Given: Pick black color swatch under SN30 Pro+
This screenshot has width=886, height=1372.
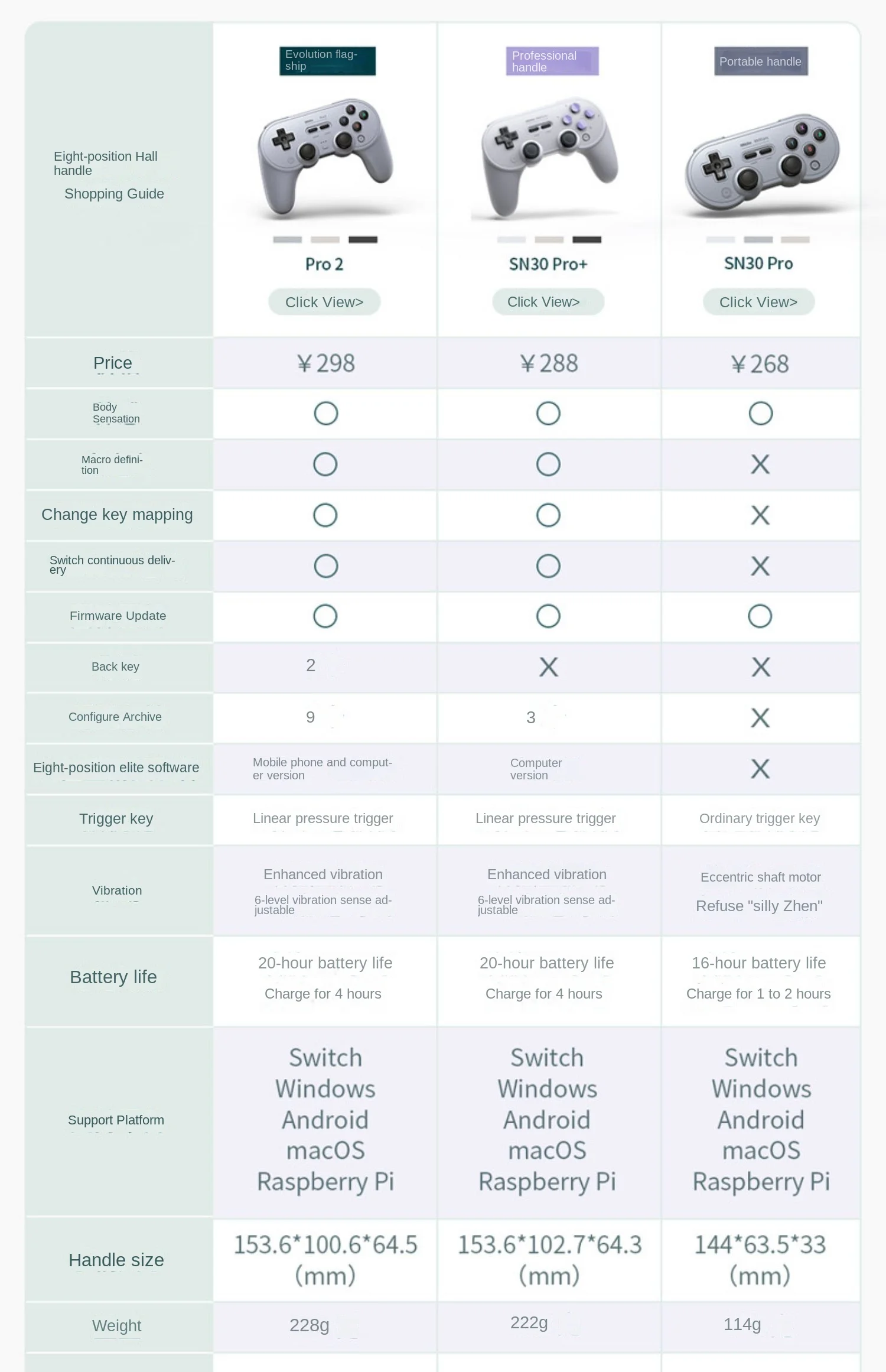Looking at the screenshot, I should [x=587, y=240].
